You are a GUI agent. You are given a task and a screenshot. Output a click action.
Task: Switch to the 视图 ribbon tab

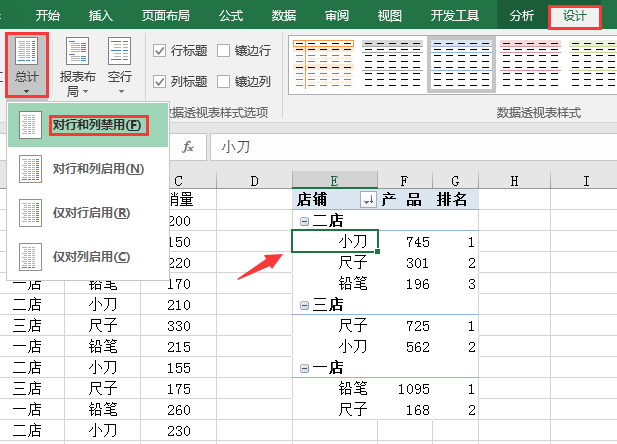click(x=390, y=16)
